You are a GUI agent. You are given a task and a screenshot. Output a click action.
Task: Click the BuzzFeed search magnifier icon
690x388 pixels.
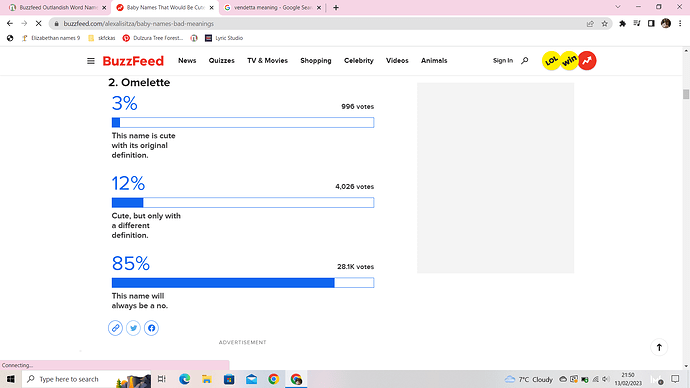(x=525, y=61)
